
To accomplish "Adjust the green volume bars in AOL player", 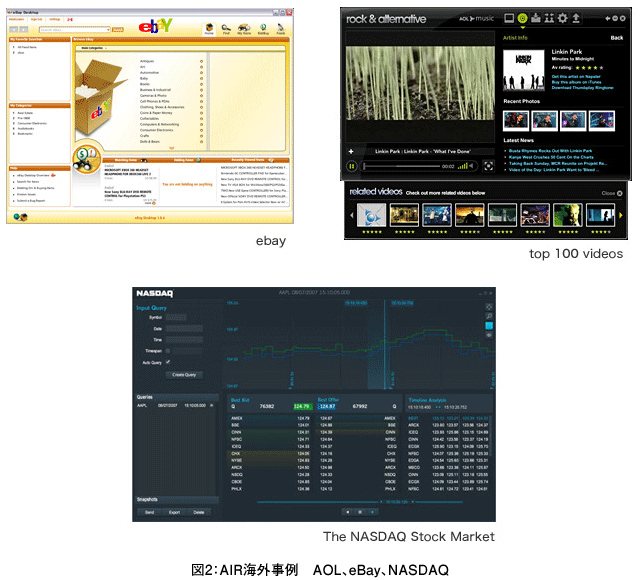I will click(x=462, y=166).
